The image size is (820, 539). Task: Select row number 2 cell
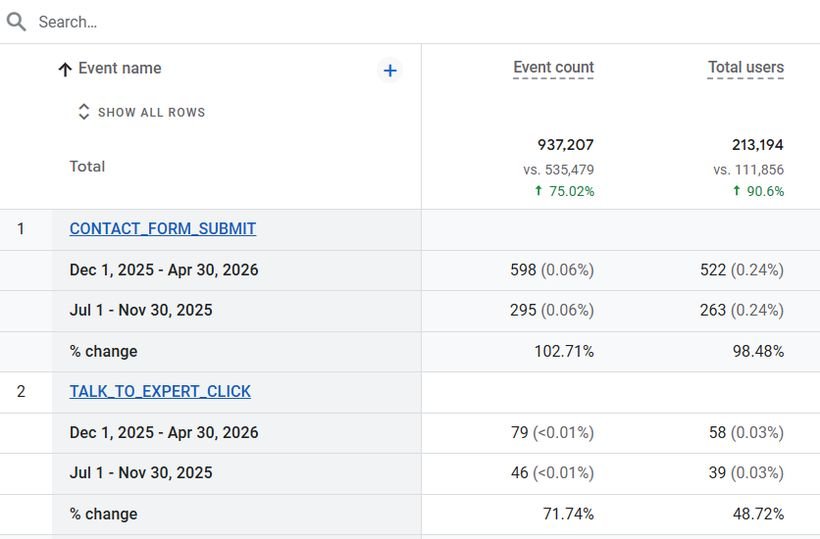pyautogui.click(x=21, y=392)
